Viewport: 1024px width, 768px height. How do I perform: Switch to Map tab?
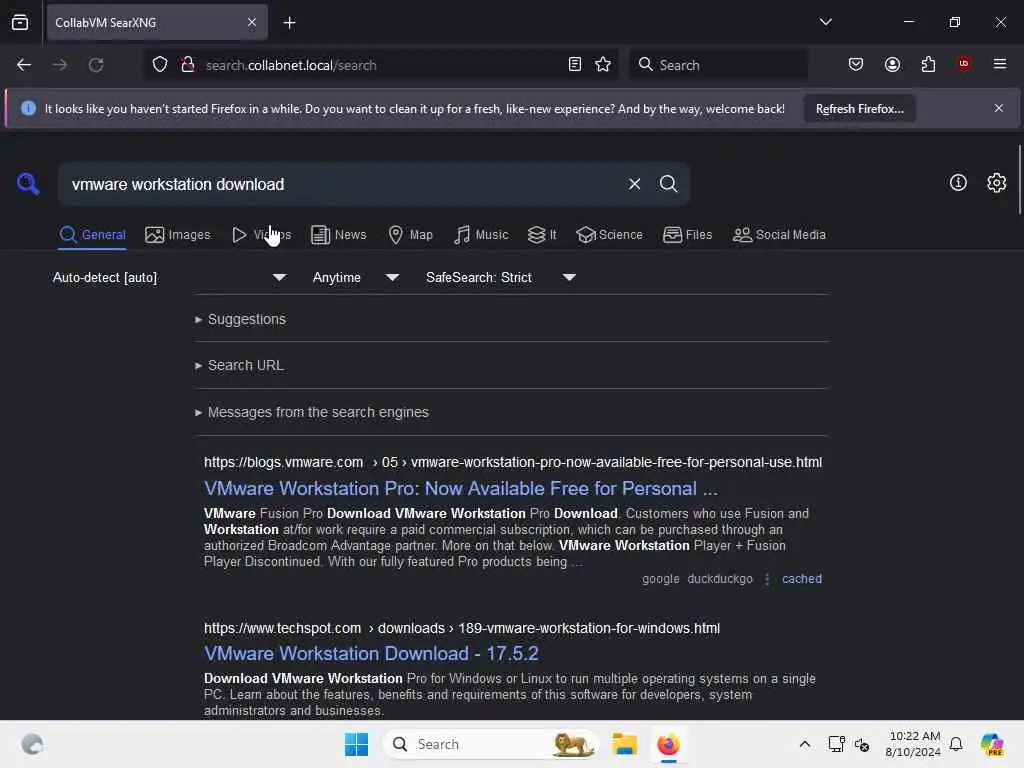tap(410, 235)
